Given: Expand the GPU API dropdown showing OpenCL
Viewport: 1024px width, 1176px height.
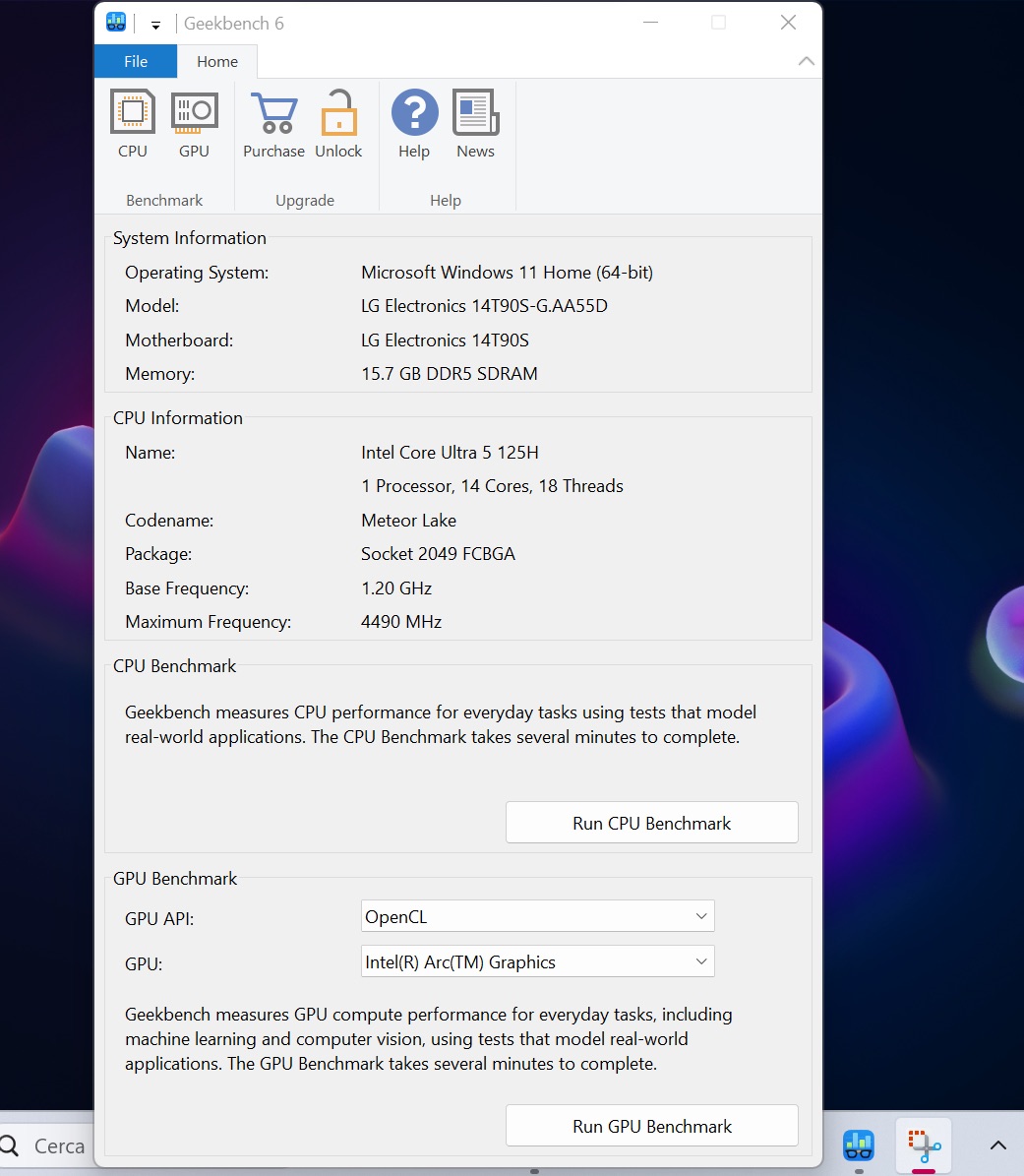Looking at the screenshot, I should click(537, 916).
